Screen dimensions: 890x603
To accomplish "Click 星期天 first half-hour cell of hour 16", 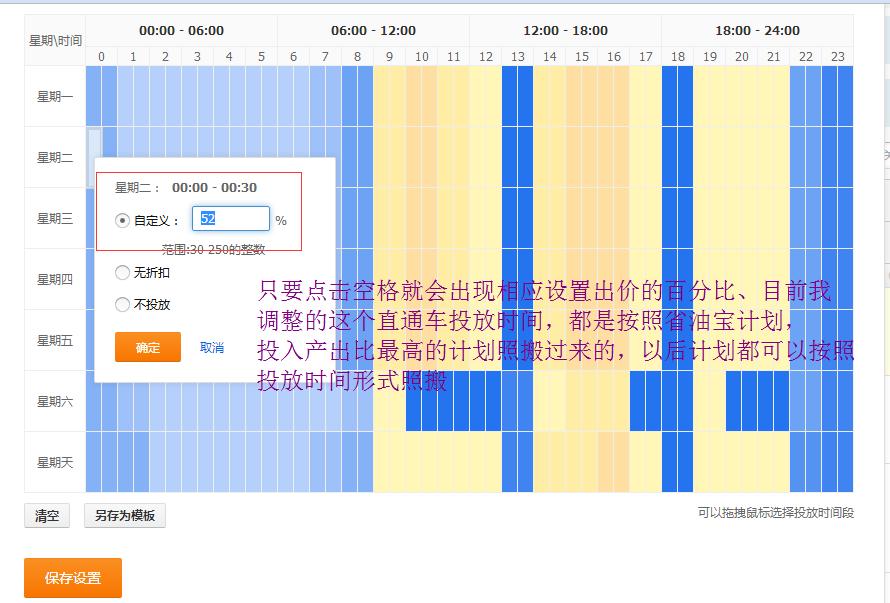I will [606, 462].
